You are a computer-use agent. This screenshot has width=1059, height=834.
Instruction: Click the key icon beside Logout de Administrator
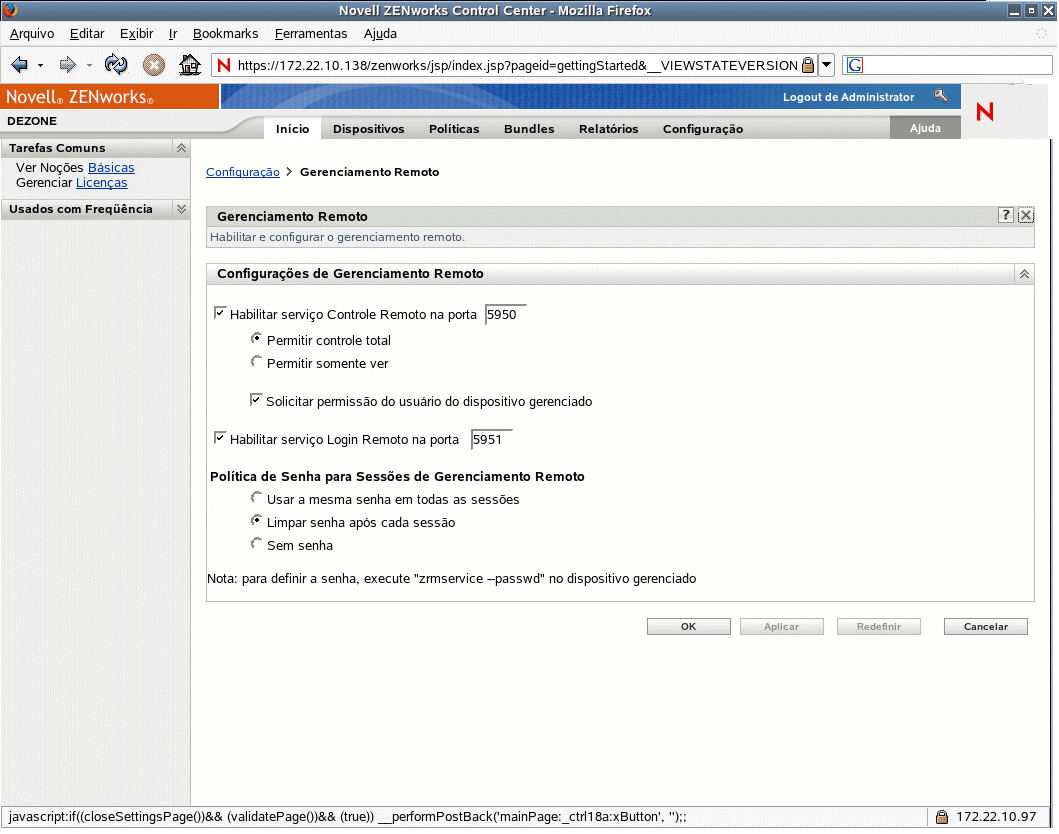(941, 96)
